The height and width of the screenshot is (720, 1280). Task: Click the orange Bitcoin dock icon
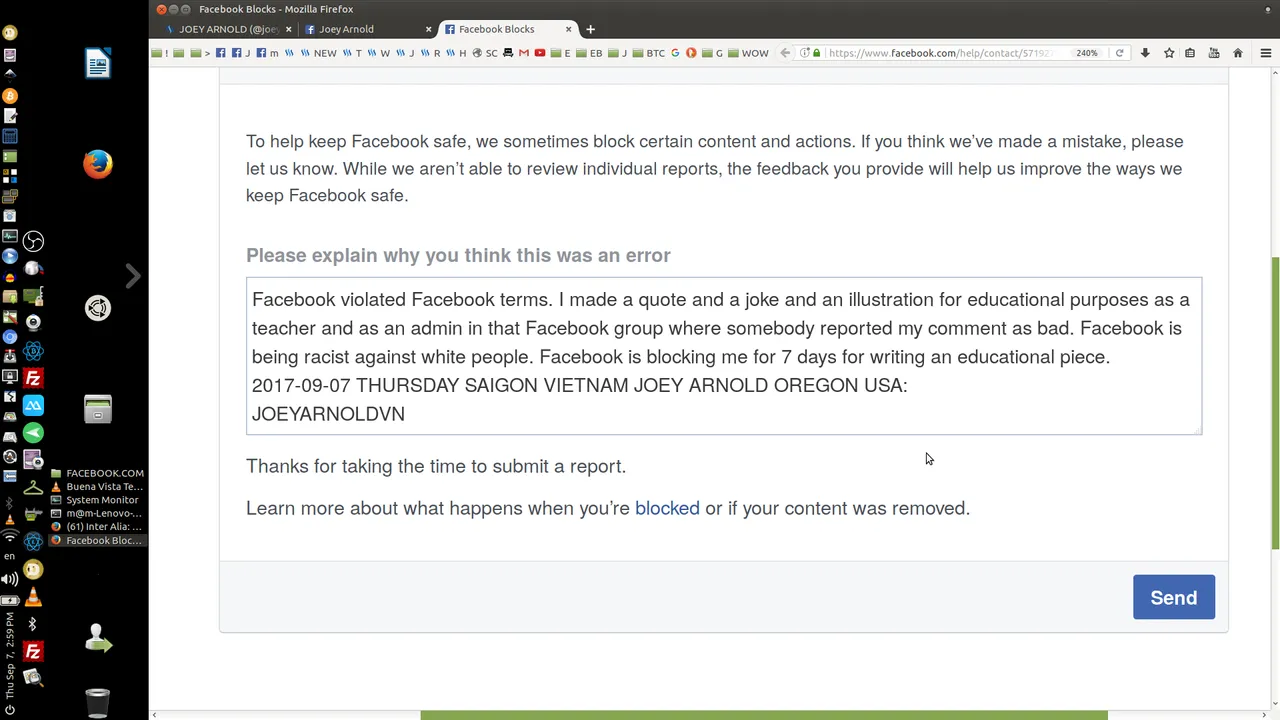(x=10, y=96)
